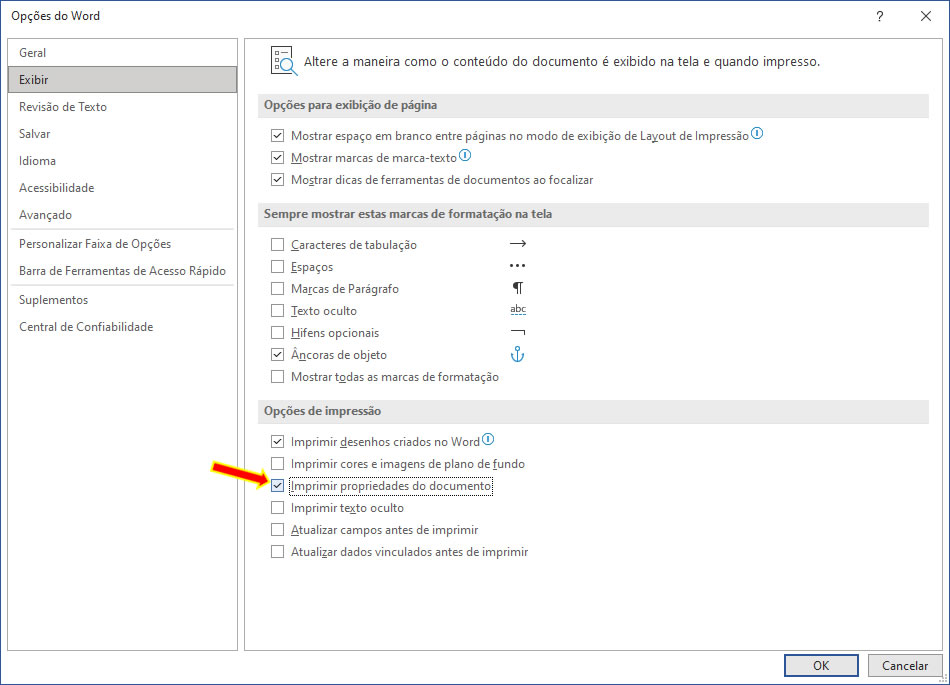Toggle Mostrar marcas de marca-texto checkbox
This screenshot has width=950, height=685.
coord(277,157)
